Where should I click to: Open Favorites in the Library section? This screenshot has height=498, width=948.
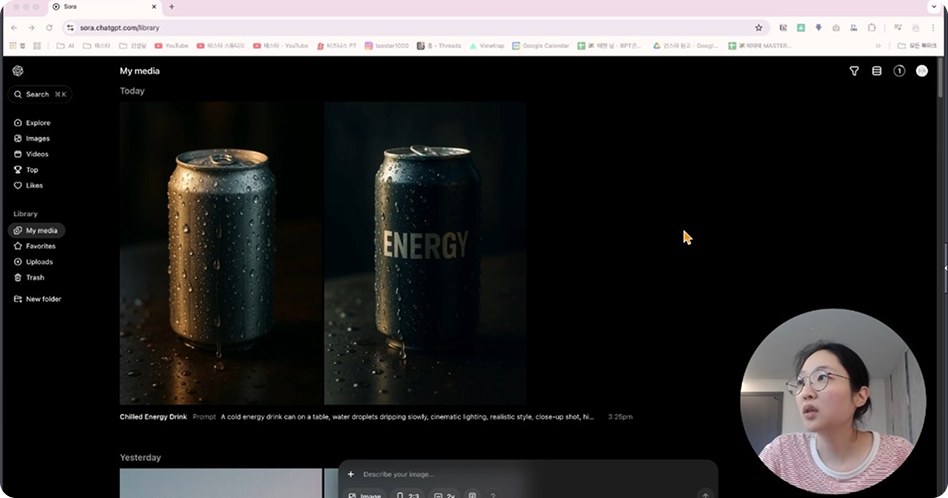40,246
